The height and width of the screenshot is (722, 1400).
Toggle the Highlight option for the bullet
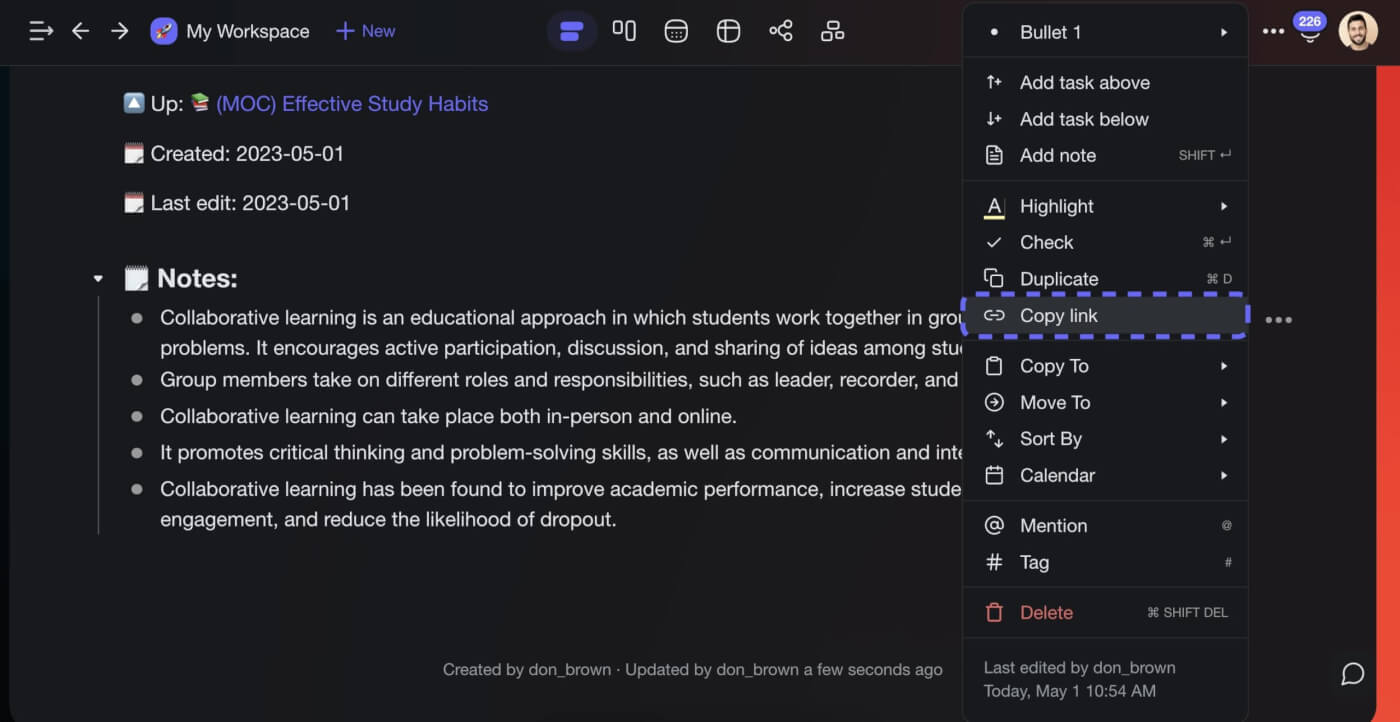click(1054, 206)
